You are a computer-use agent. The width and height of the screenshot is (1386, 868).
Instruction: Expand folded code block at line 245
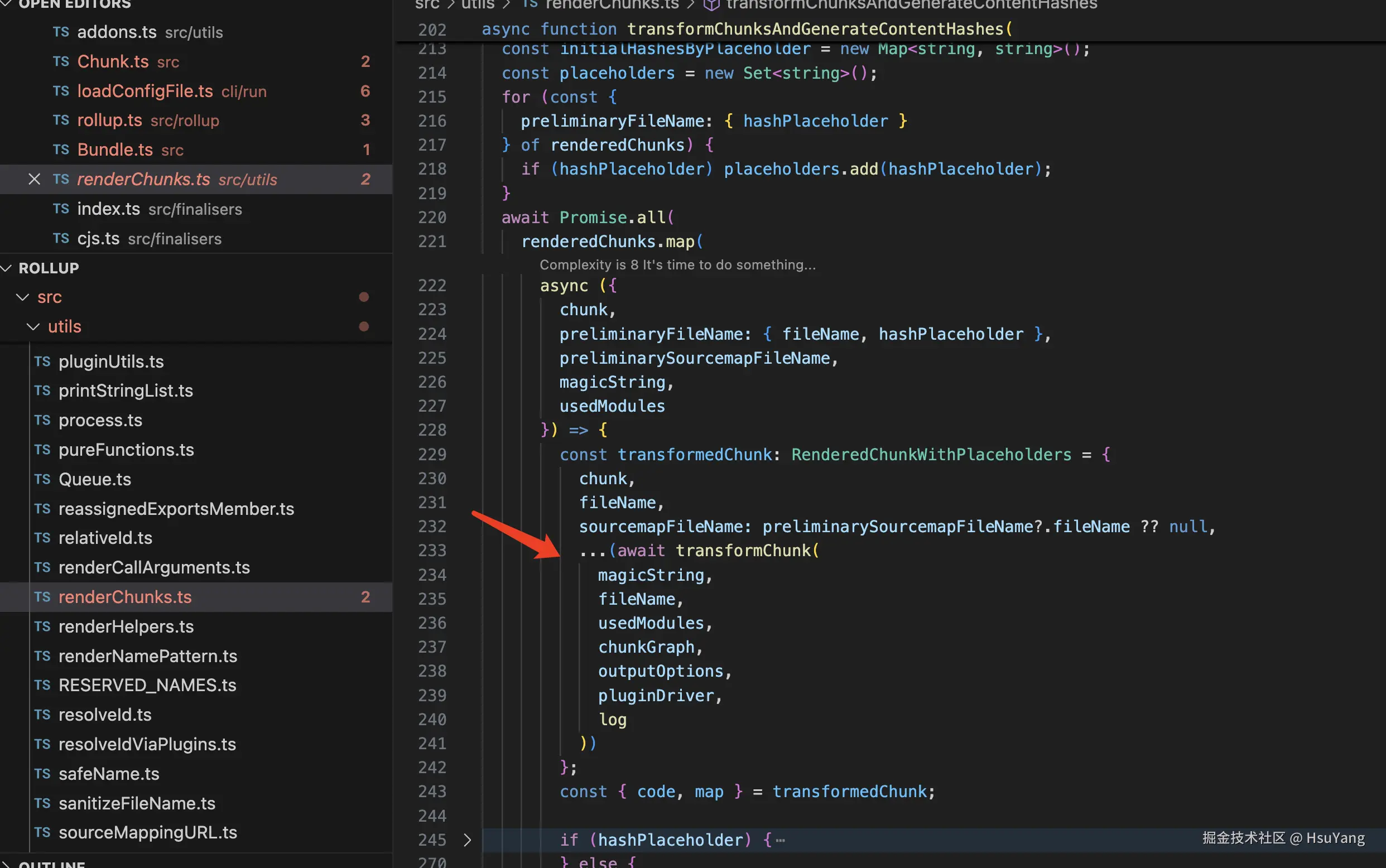coord(467,840)
